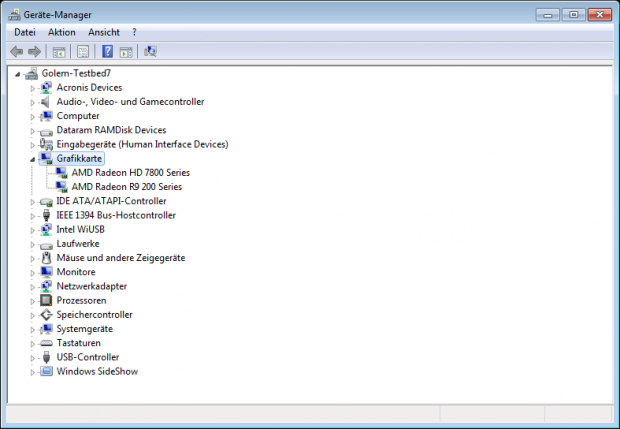The height and width of the screenshot is (429, 620).
Task: Click the forward arrow in toolbar
Action: (35, 51)
